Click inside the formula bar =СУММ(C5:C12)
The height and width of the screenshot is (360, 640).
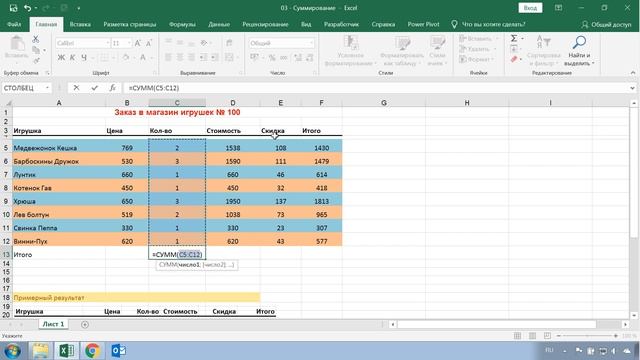coord(376,88)
